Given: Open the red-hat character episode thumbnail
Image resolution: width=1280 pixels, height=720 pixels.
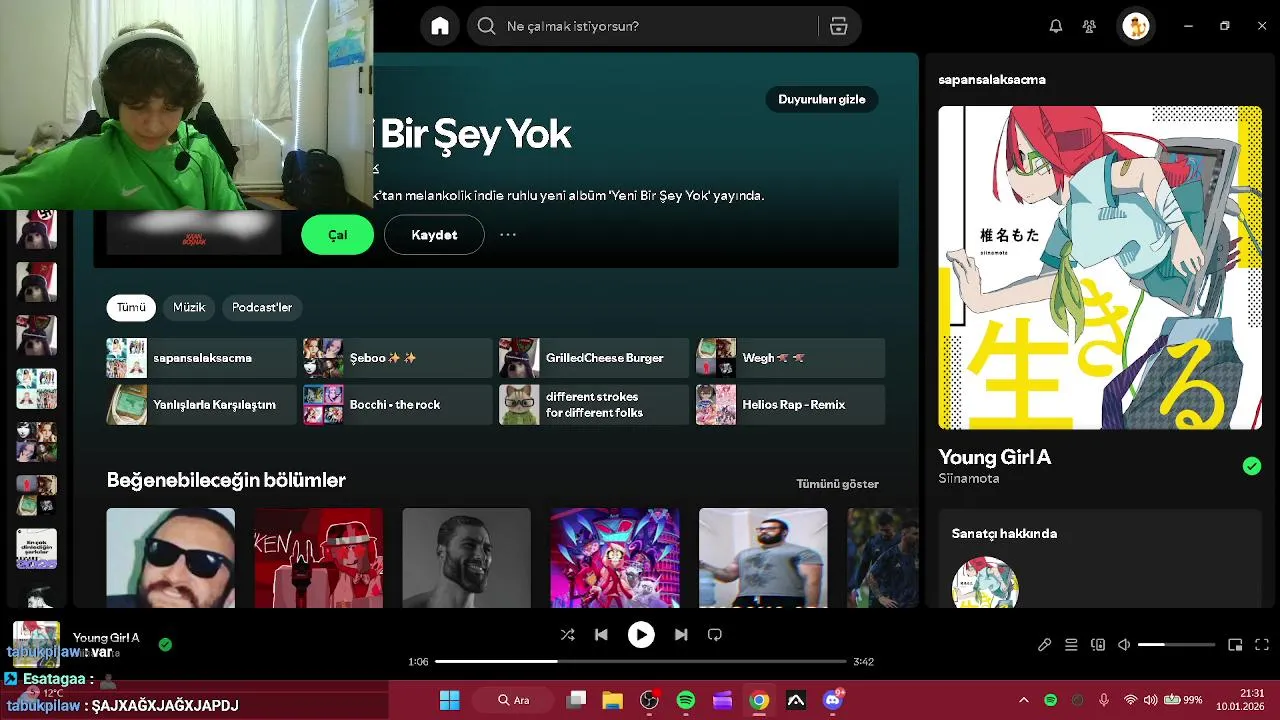Looking at the screenshot, I should pos(318,558).
